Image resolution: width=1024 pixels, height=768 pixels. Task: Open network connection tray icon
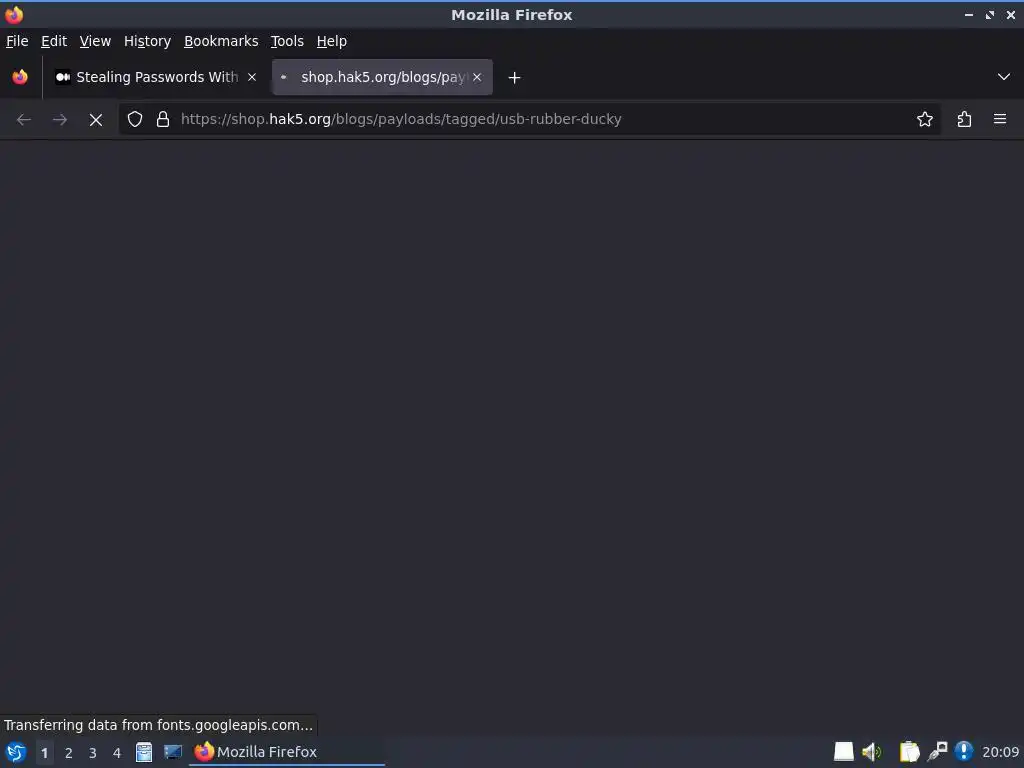[937, 752]
